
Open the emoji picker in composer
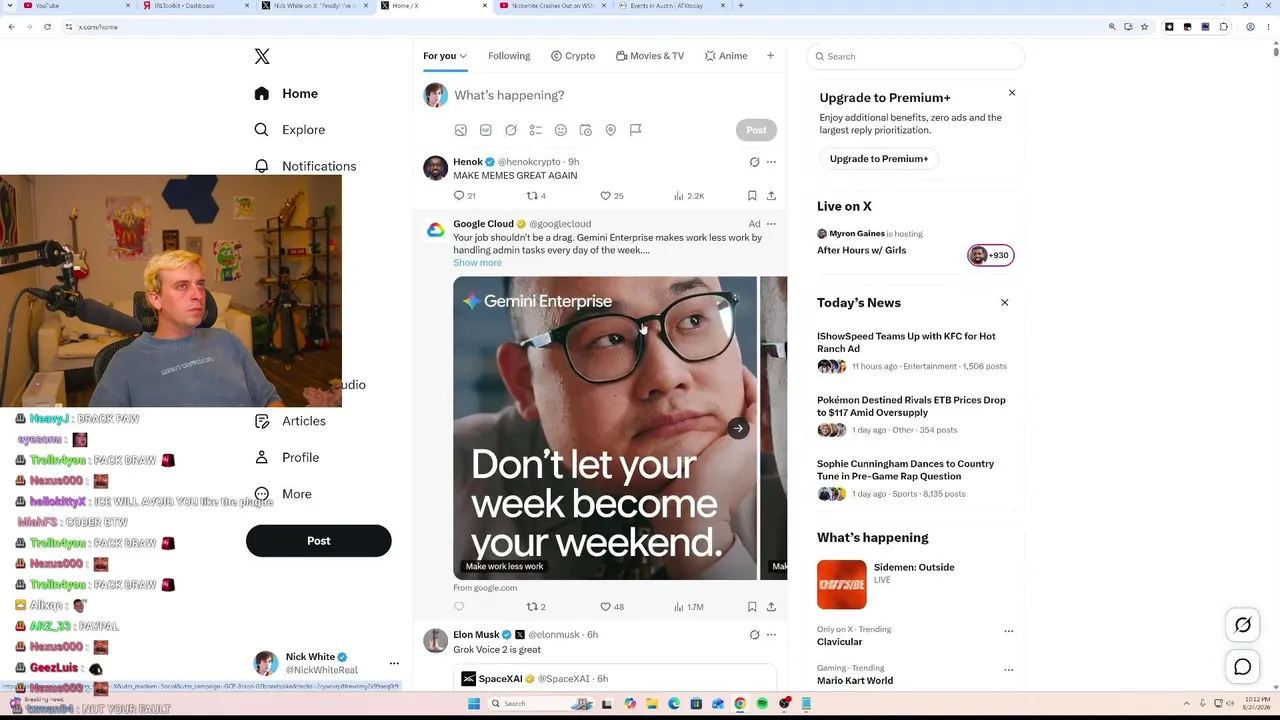[560, 130]
